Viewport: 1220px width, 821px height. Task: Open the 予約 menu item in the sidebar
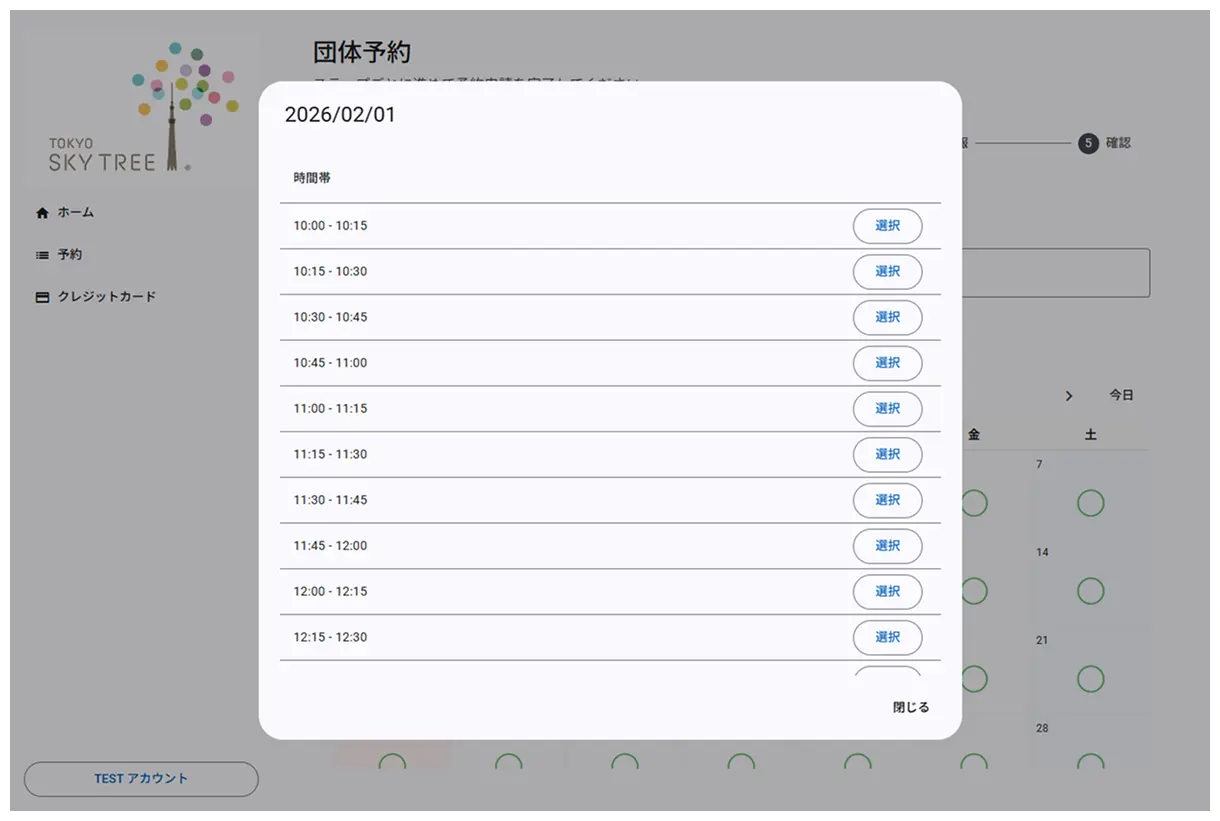click(69, 254)
